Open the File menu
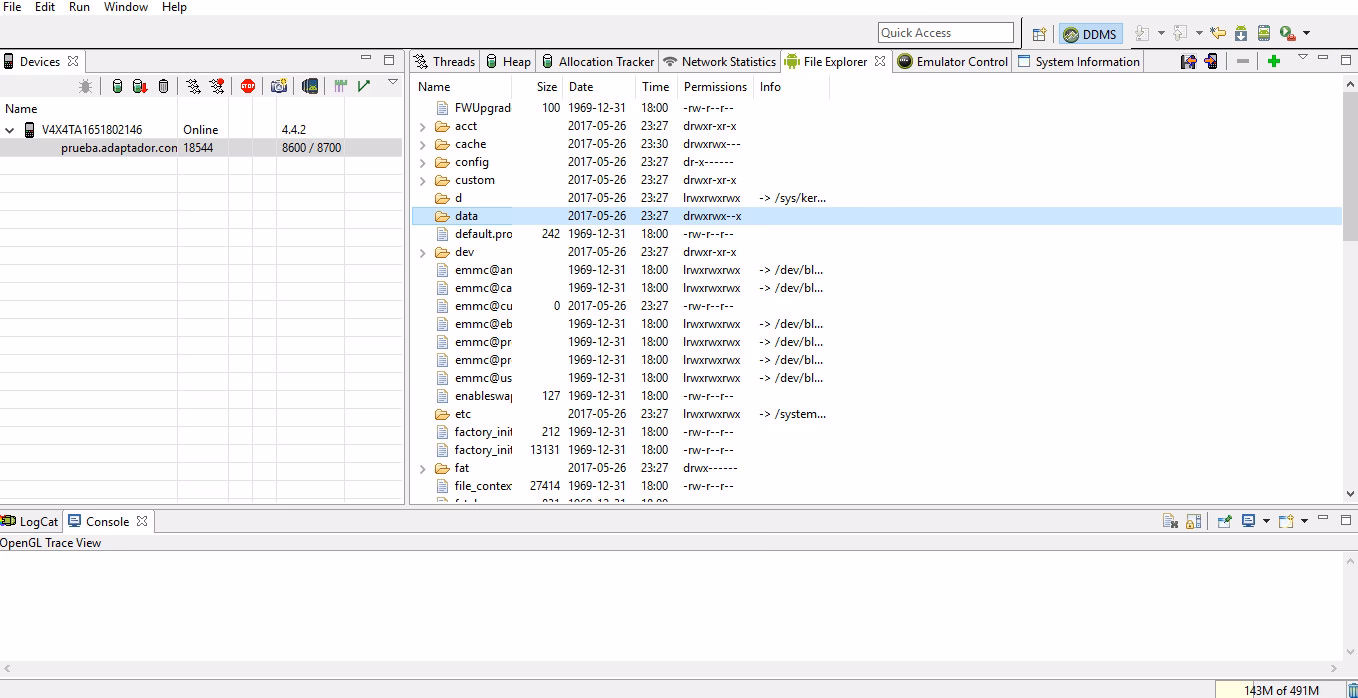This screenshot has width=1358, height=698. tap(12, 7)
